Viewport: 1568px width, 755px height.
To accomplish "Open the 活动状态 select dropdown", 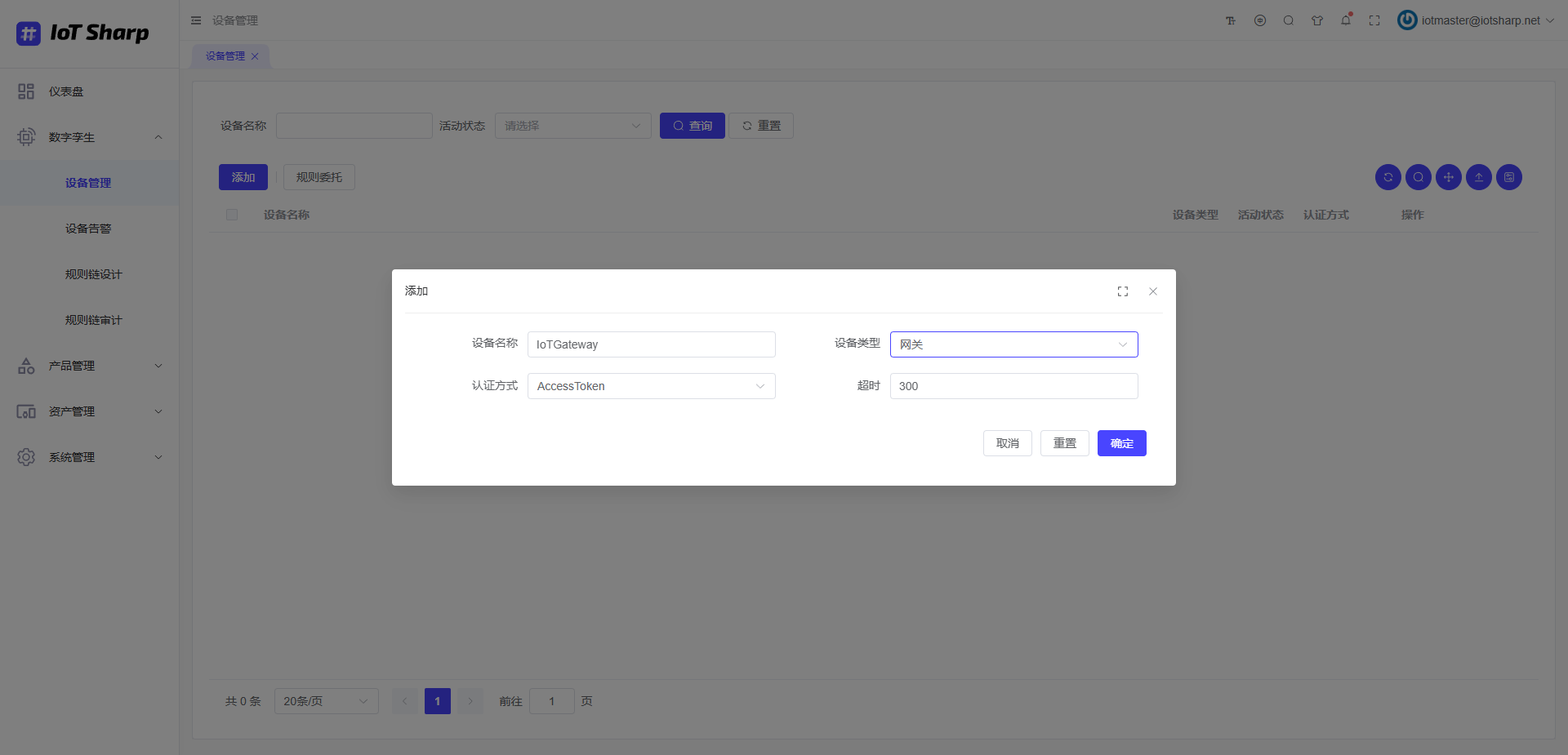I will click(572, 125).
